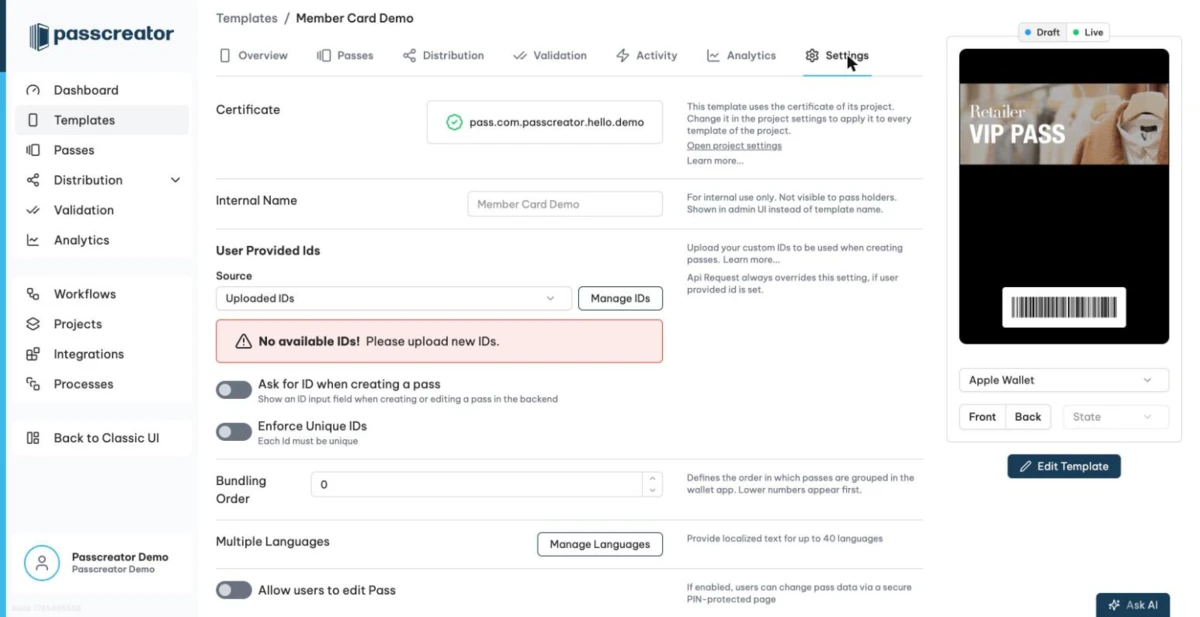Viewport: 1200px width, 617px height.
Task: Open the Uploaded IDs source dropdown
Action: [394, 298]
